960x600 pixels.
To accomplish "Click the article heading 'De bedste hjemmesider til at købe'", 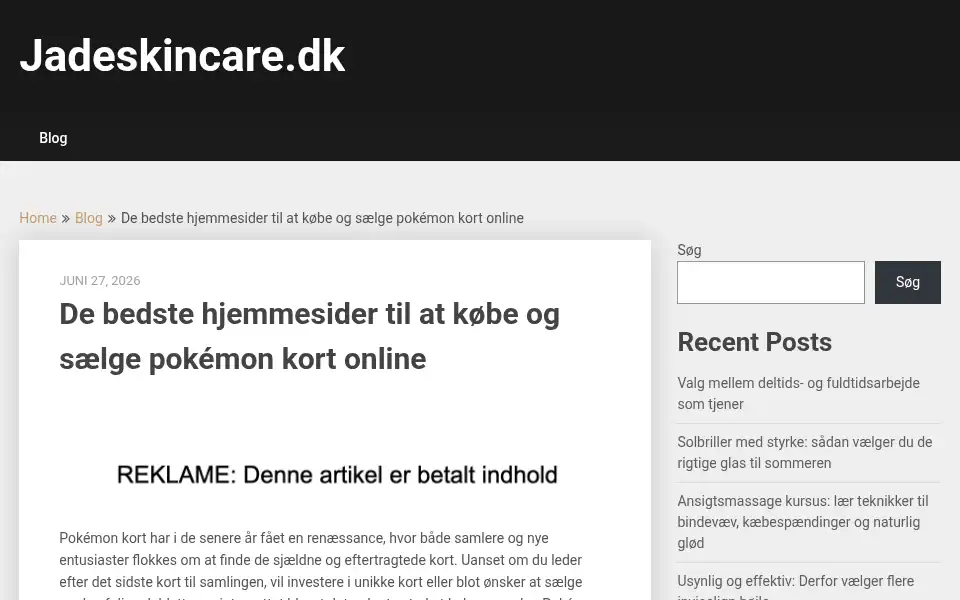I will 309,336.
